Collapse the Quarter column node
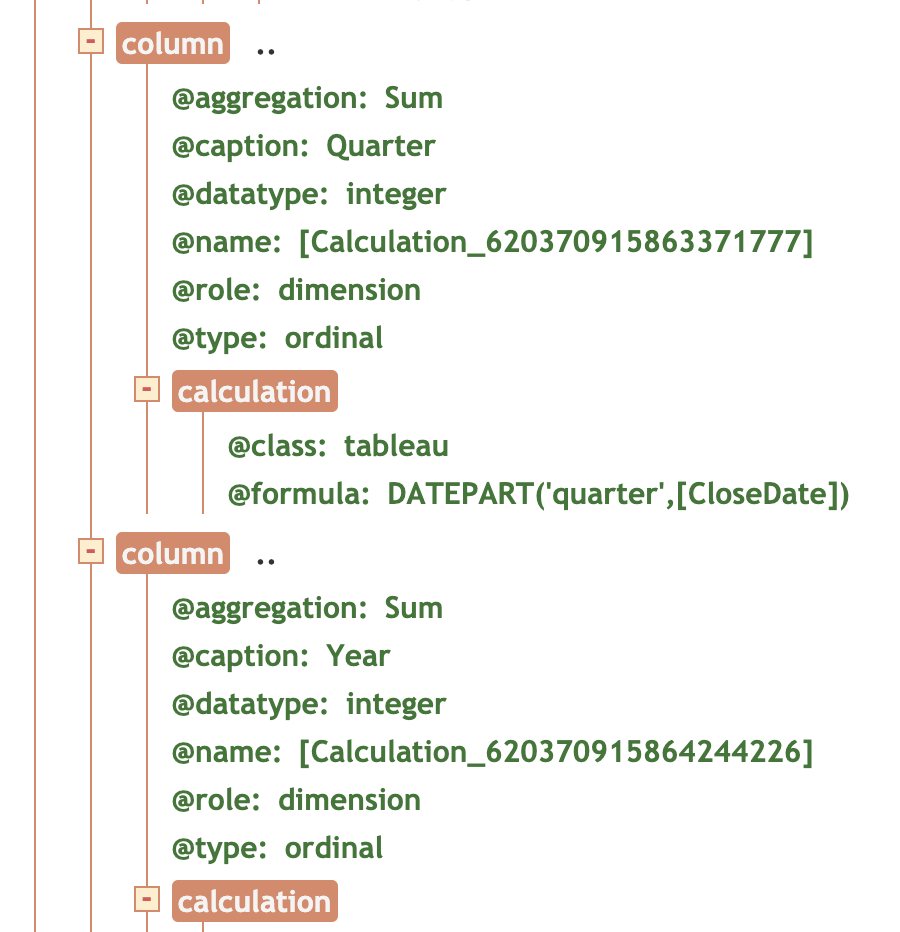The width and height of the screenshot is (900, 932). pos(91,41)
